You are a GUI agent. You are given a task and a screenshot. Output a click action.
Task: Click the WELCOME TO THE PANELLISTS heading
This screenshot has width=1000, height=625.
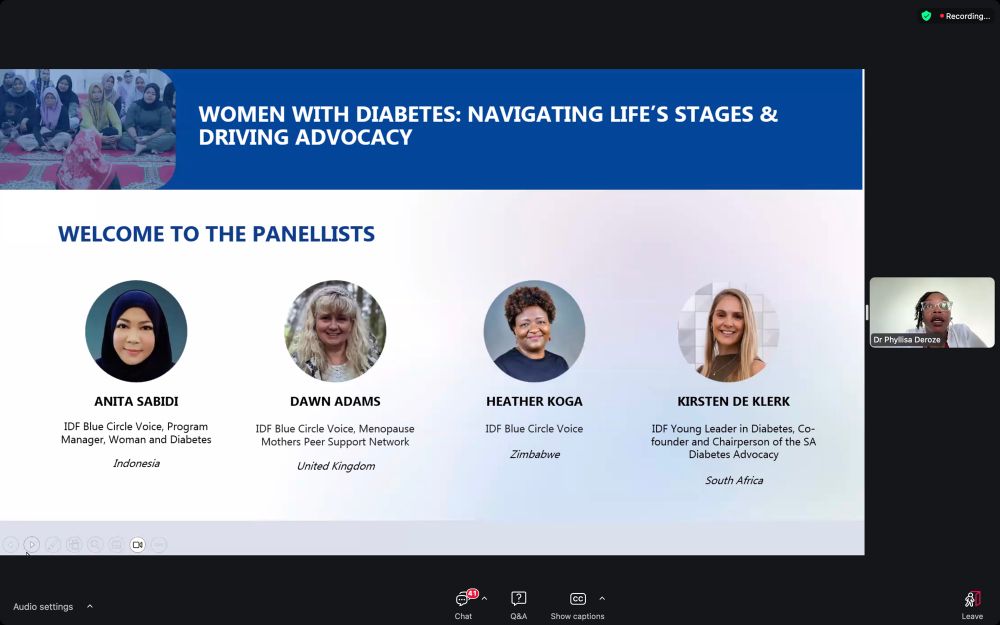pos(216,233)
